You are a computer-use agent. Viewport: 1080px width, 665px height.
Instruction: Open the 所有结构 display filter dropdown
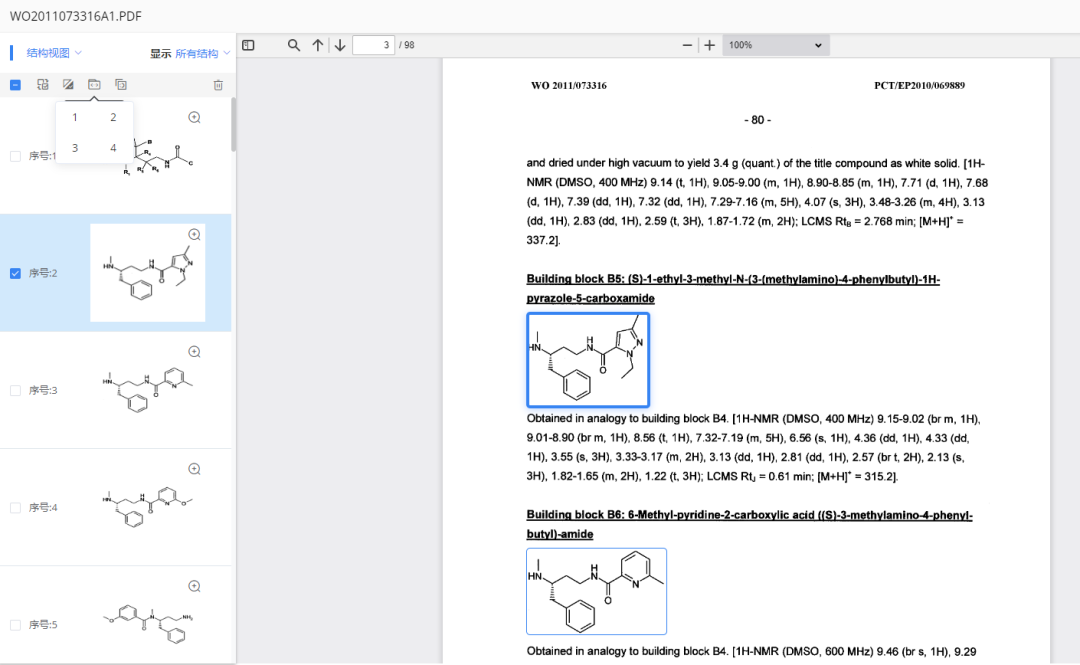pos(202,53)
